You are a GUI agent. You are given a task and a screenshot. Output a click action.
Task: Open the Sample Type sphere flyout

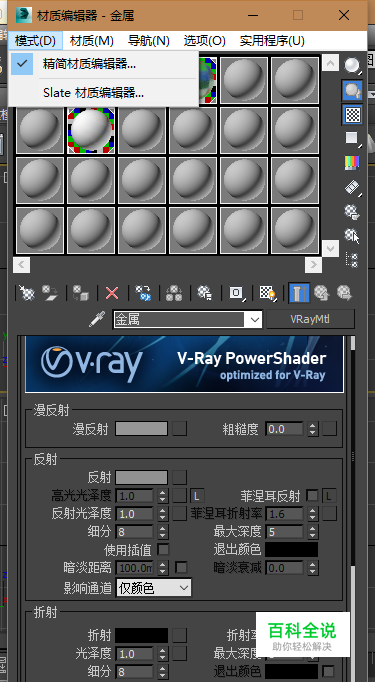pos(352,65)
